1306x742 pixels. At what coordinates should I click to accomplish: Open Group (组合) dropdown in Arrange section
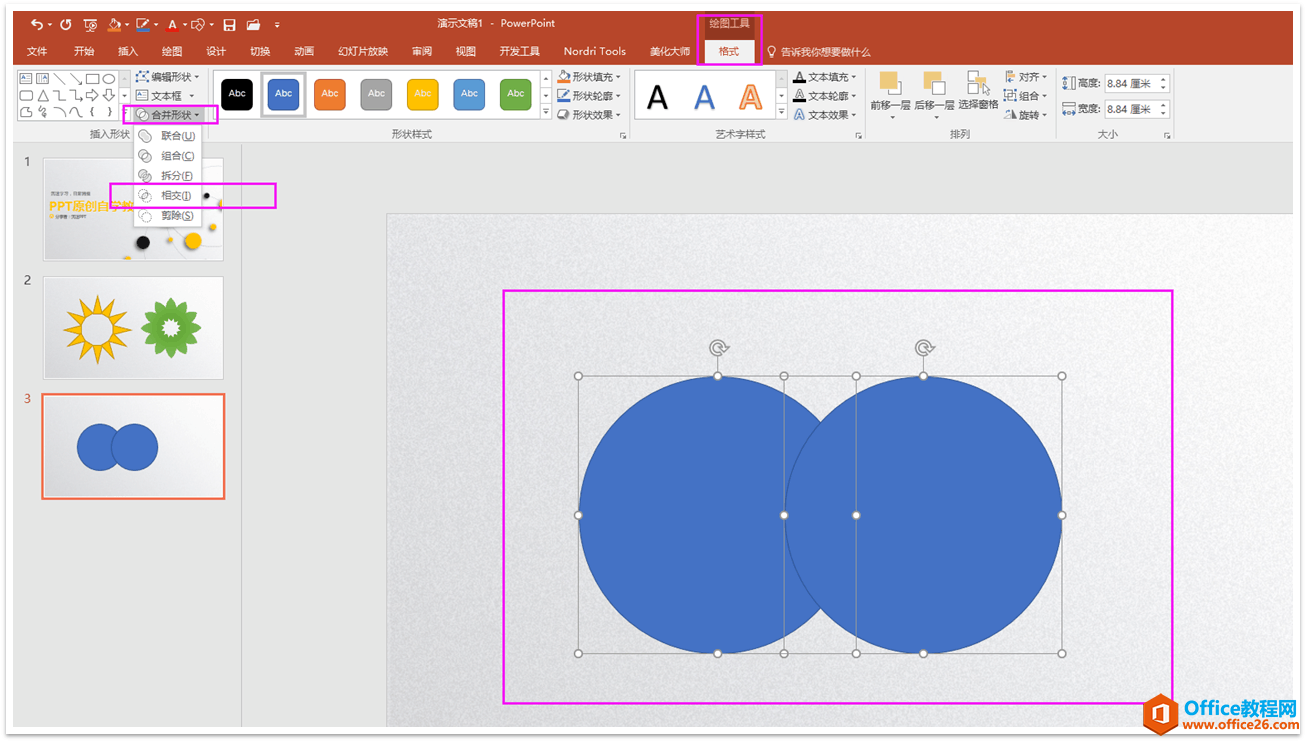coord(1025,96)
